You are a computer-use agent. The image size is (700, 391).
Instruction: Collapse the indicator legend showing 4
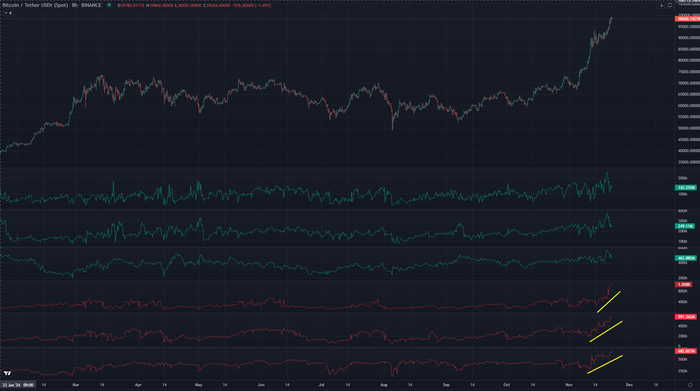tap(8, 13)
